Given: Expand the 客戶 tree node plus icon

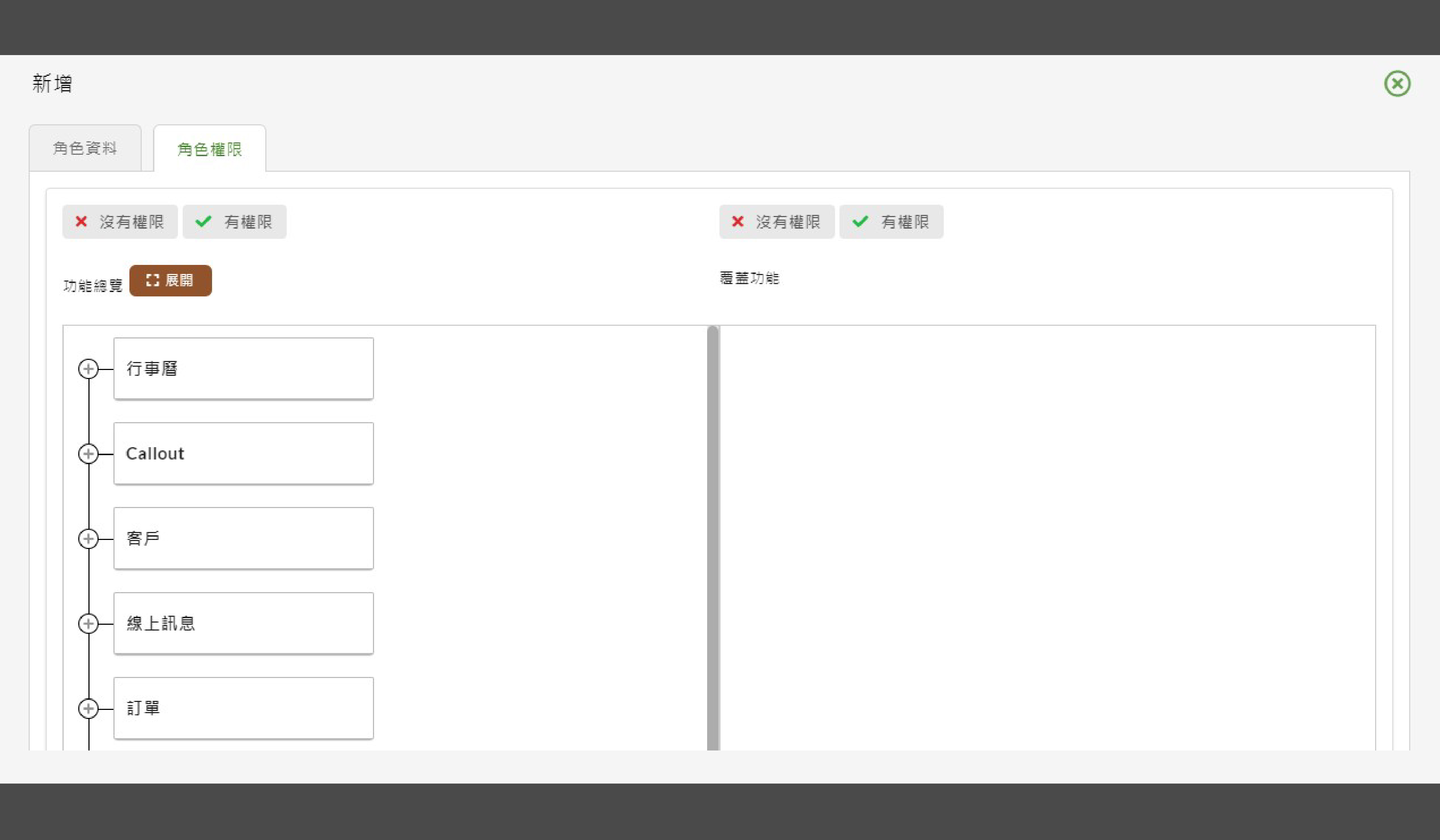Looking at the screenshot, I should tap(88, 539).
